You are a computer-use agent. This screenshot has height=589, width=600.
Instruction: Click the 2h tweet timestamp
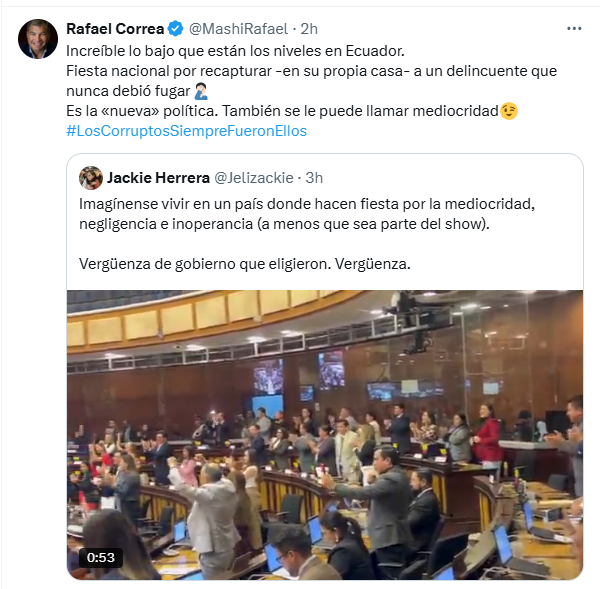(x=309, y=29)
